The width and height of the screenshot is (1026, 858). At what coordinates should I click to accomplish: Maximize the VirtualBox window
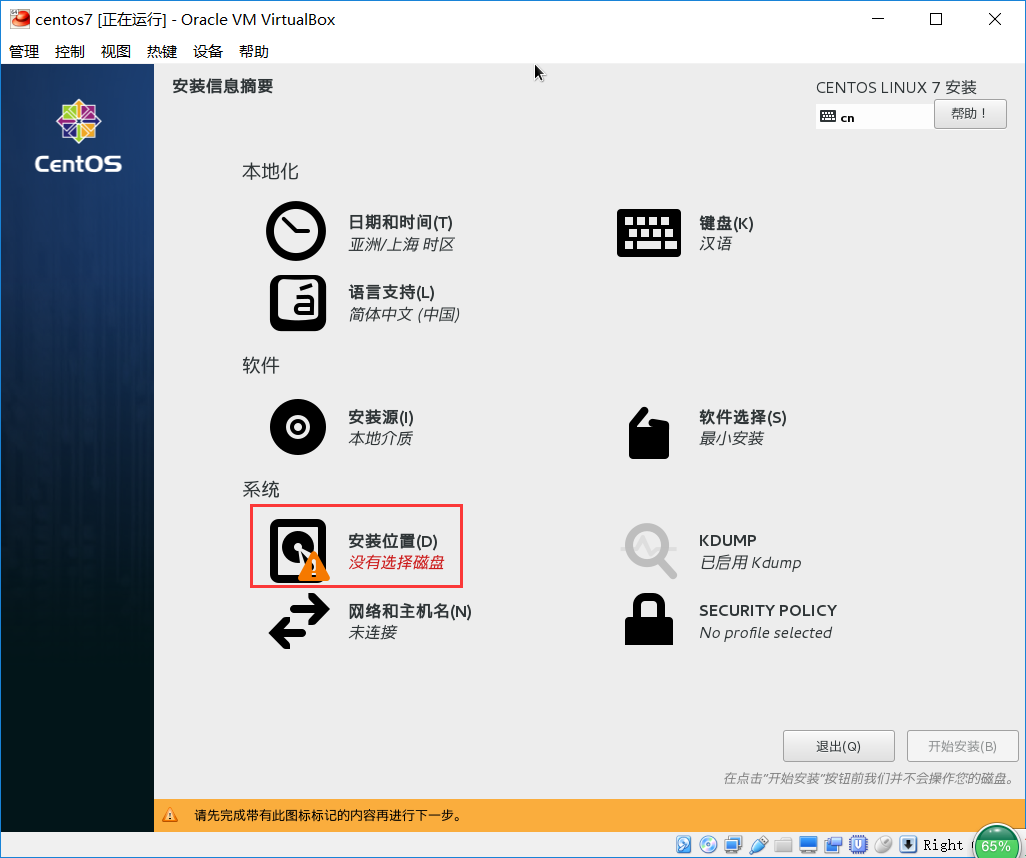tap(936, 19)
